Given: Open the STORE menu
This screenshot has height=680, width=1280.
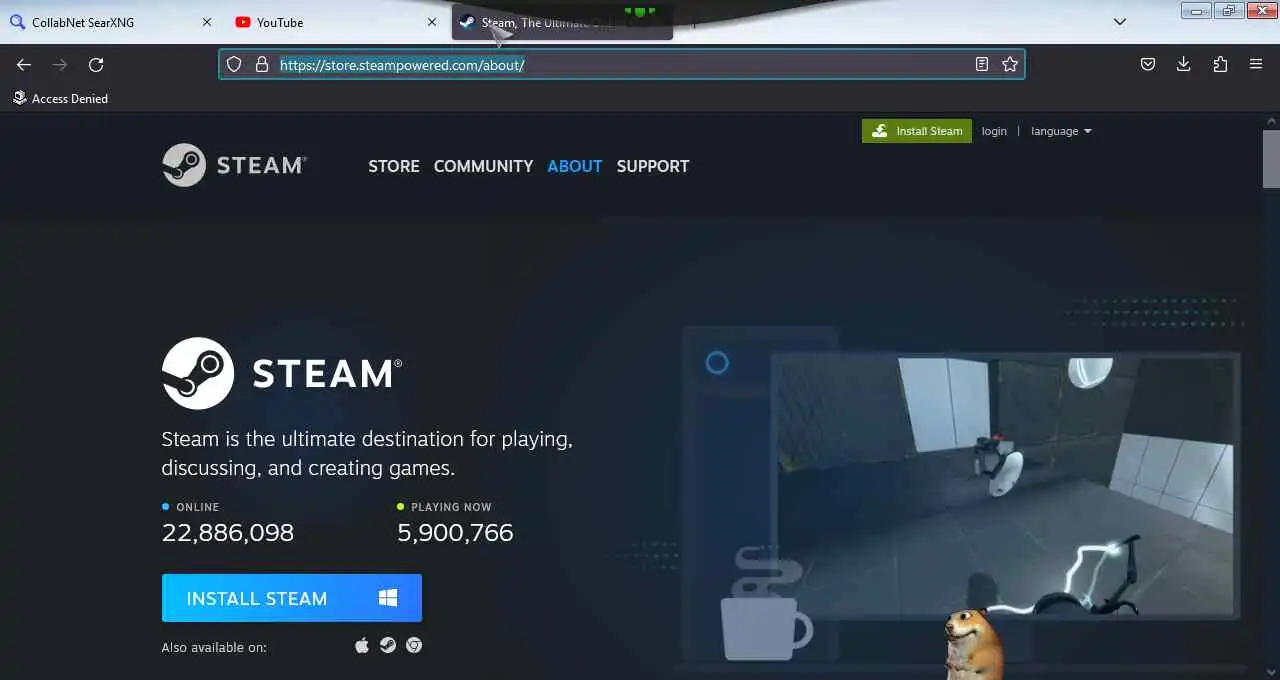Looking at the screenshot, I should pyautogui.click(x=394, y=166).
